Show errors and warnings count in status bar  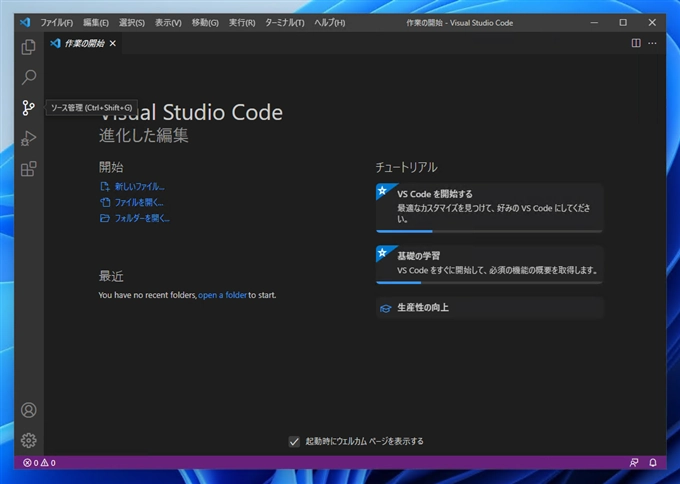point(39,463)
